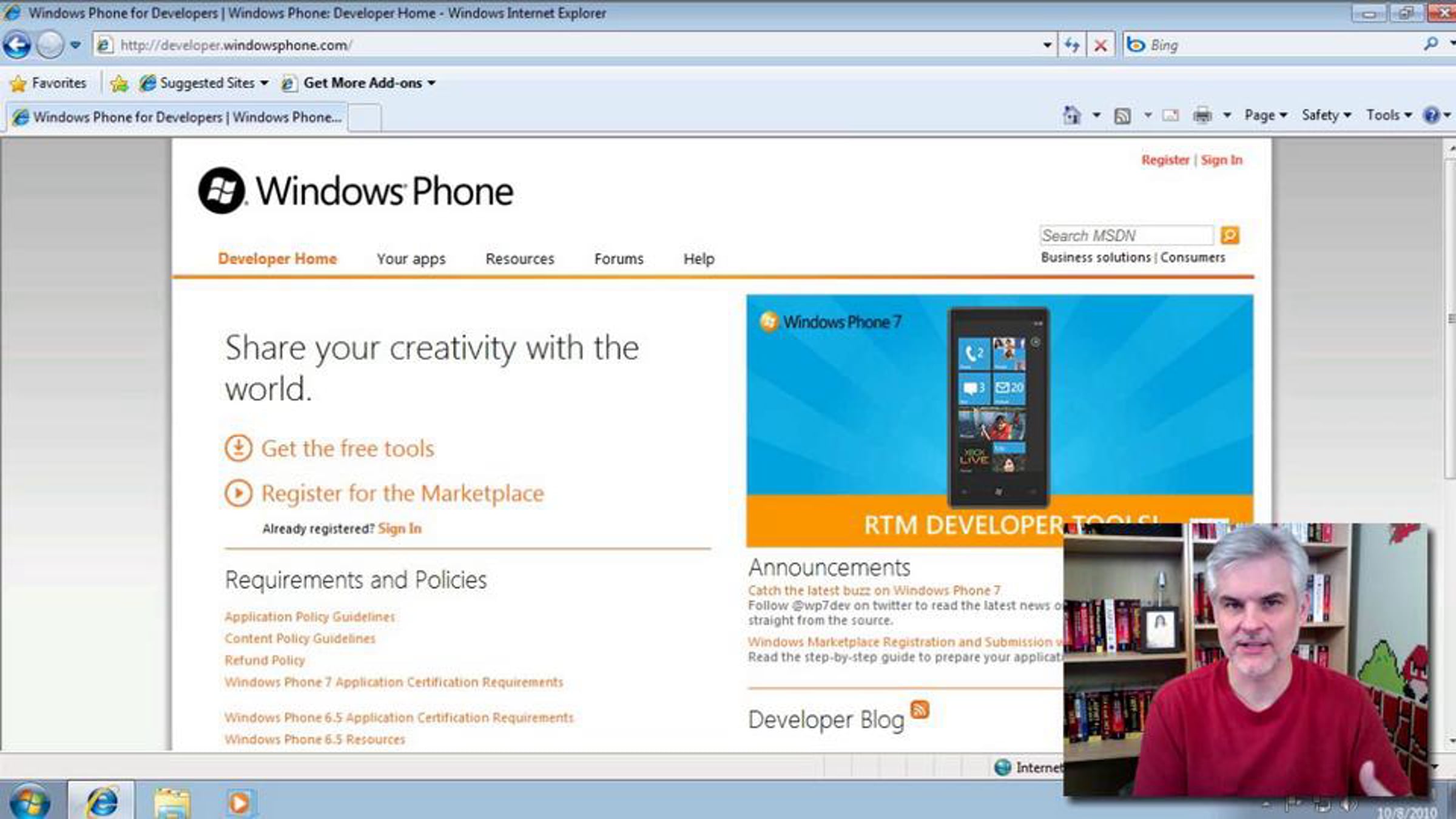1456x819 pixels.
Task: Open the Register for the Marketplace link
Action: click(x=402, y=494)
